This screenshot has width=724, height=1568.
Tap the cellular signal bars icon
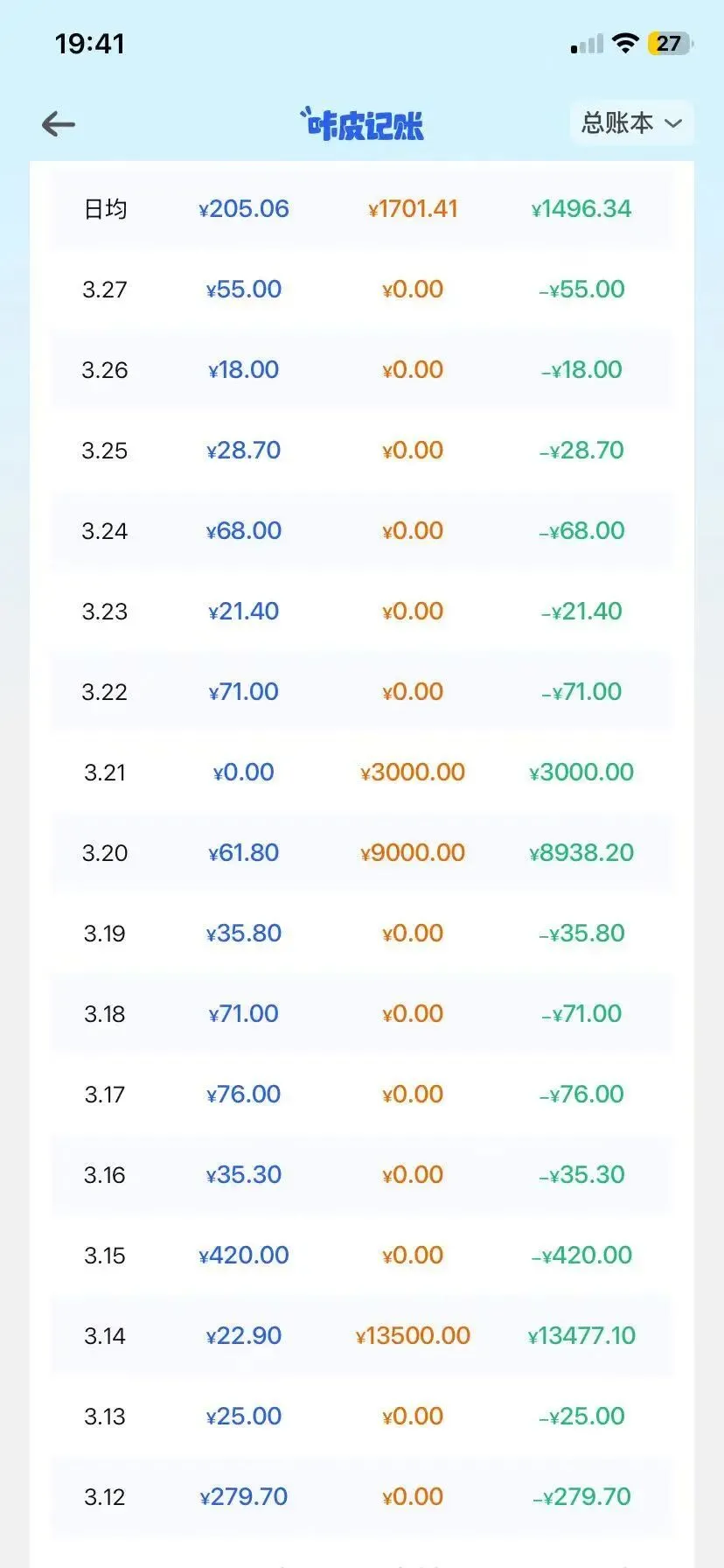click(x=587, y=44)
